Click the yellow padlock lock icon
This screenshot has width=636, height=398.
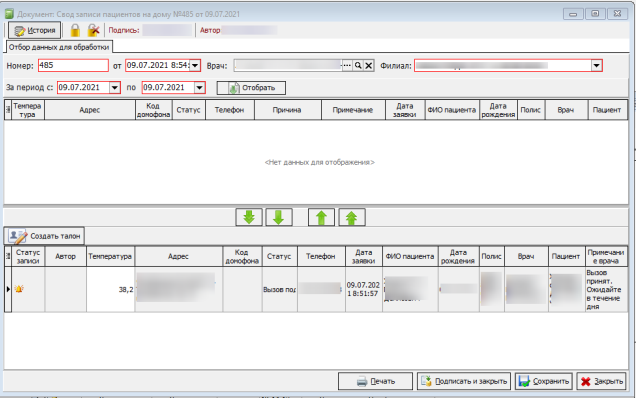point(75,30)
